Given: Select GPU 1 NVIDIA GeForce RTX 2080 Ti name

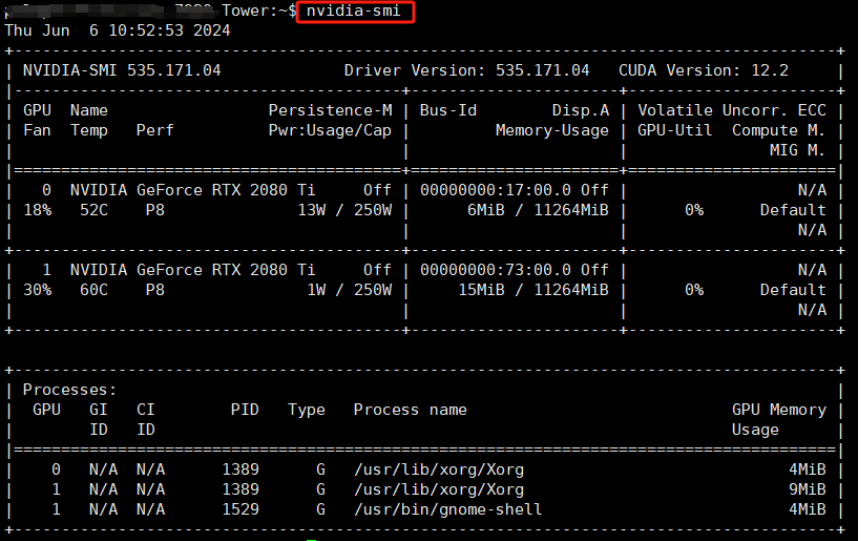Looking at the screenshot, I should pyautogui.click(x=192, y=270).
